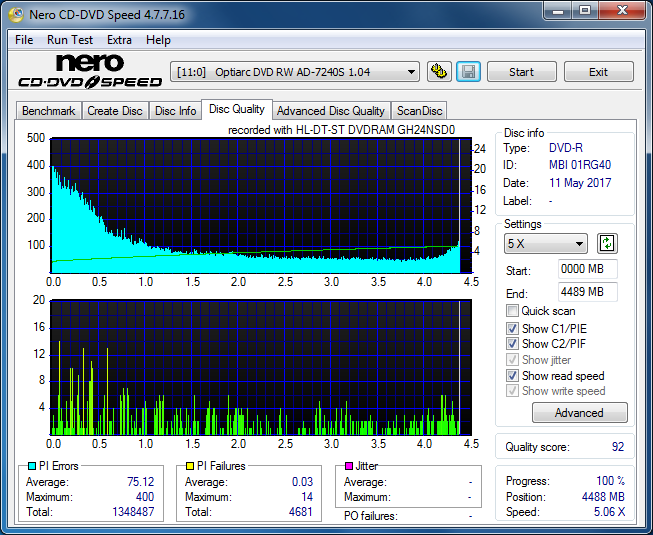Click the Start button
This screenshot has width=653, height=535.
(521, 72)
